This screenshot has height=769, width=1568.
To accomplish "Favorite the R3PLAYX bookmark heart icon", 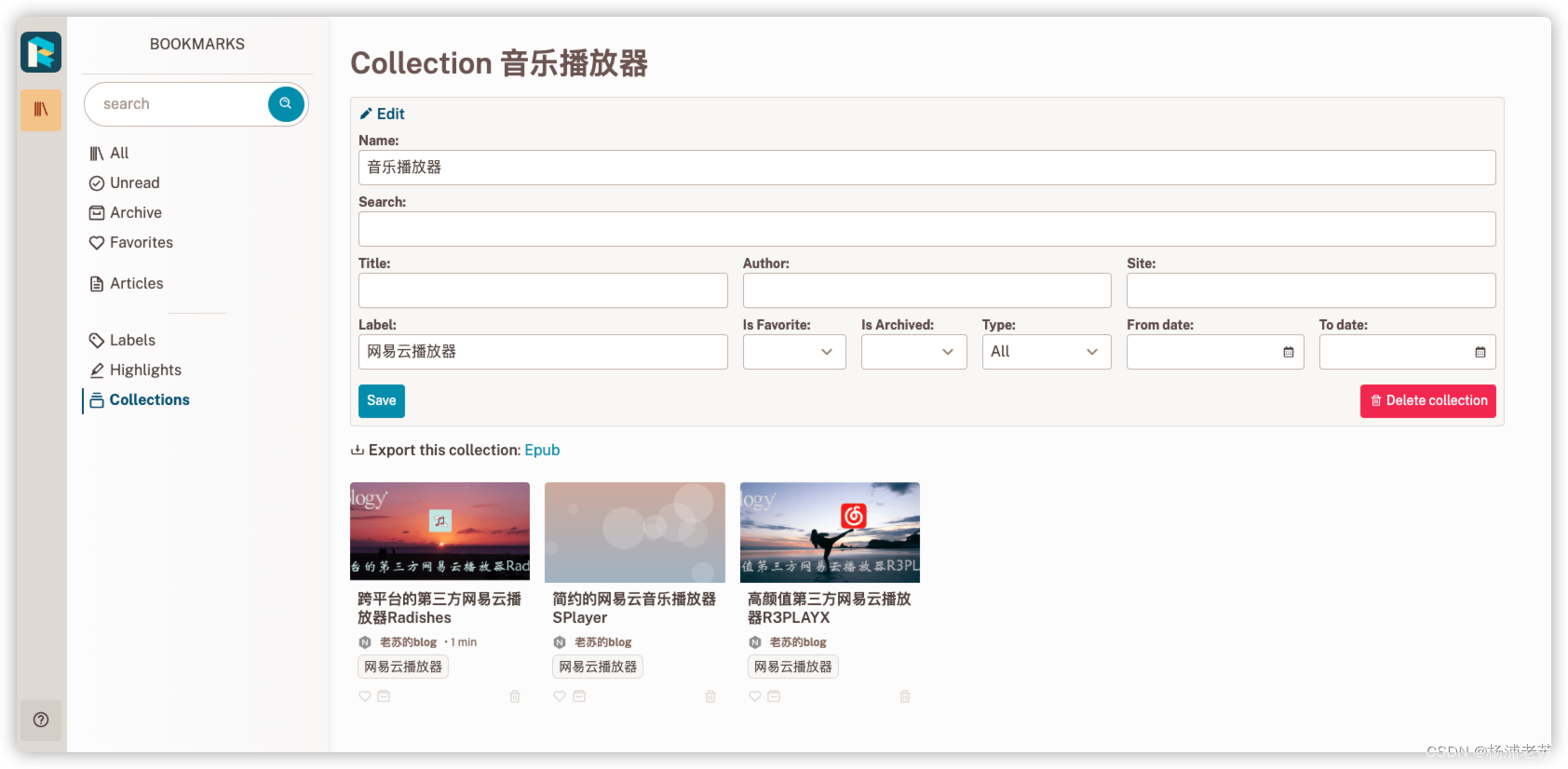I will (x=755, y=696).
